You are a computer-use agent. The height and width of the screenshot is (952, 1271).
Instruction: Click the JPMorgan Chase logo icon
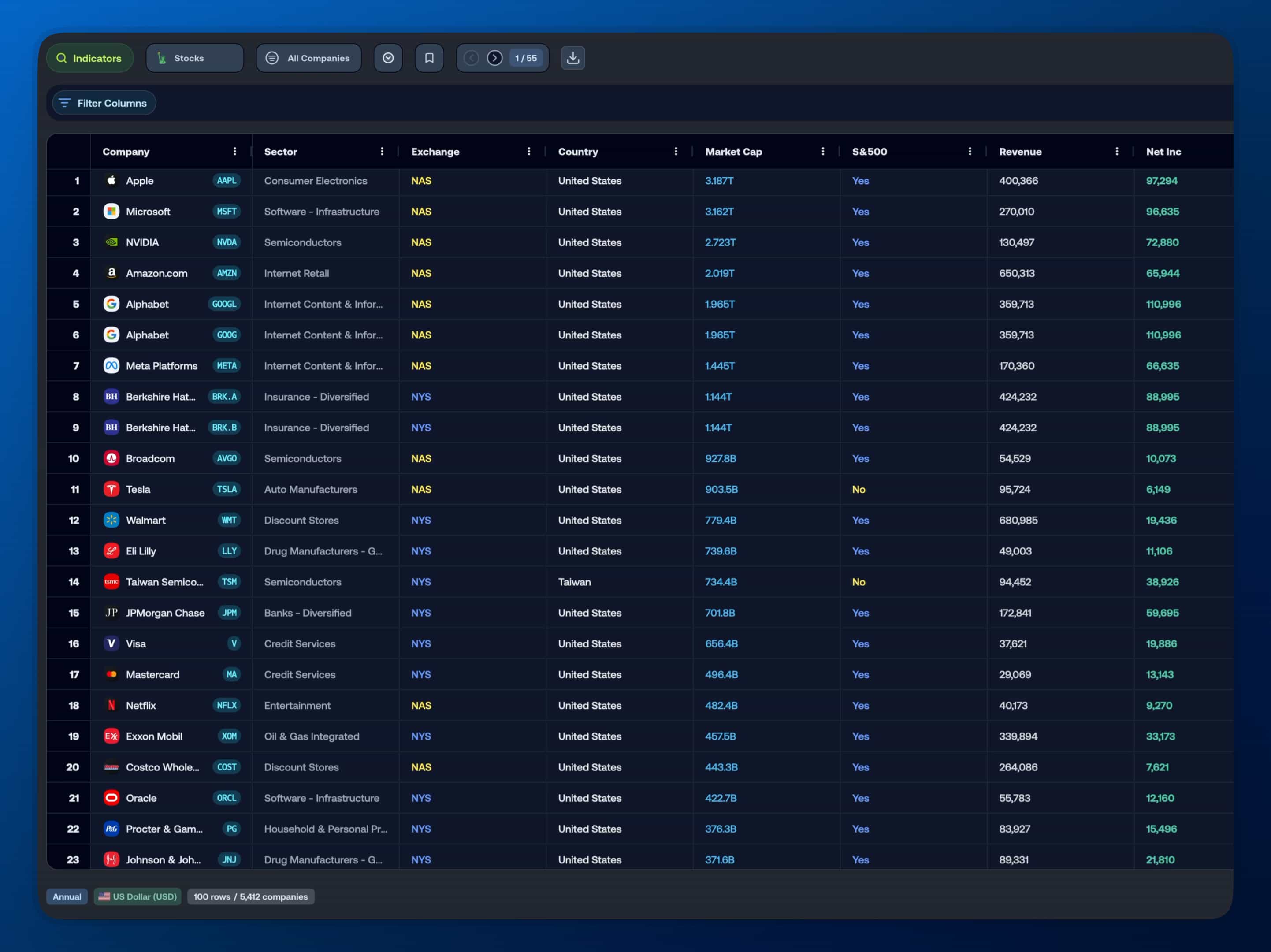(111, 613)
